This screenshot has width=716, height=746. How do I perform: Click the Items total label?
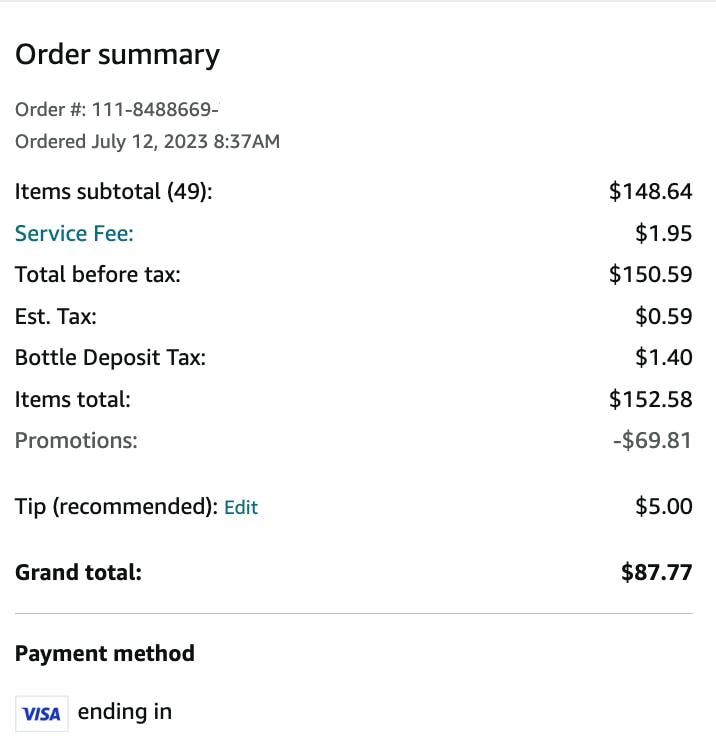point(73,400)
